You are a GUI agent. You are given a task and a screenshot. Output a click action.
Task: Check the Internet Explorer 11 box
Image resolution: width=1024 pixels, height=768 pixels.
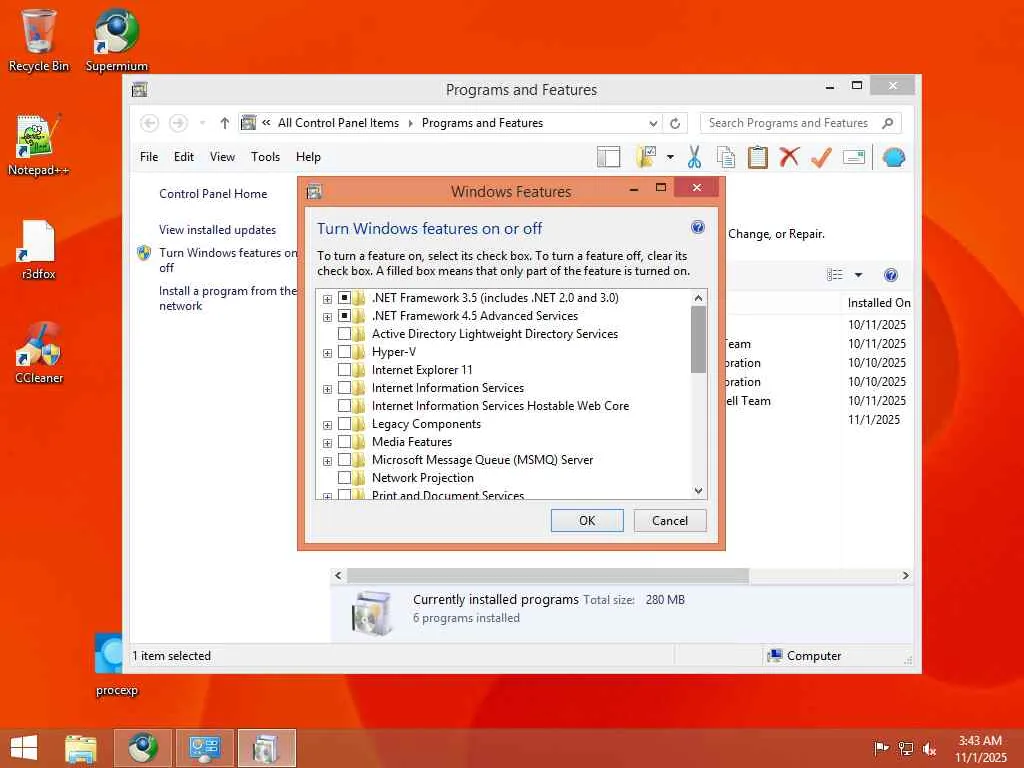coord(344,370)
